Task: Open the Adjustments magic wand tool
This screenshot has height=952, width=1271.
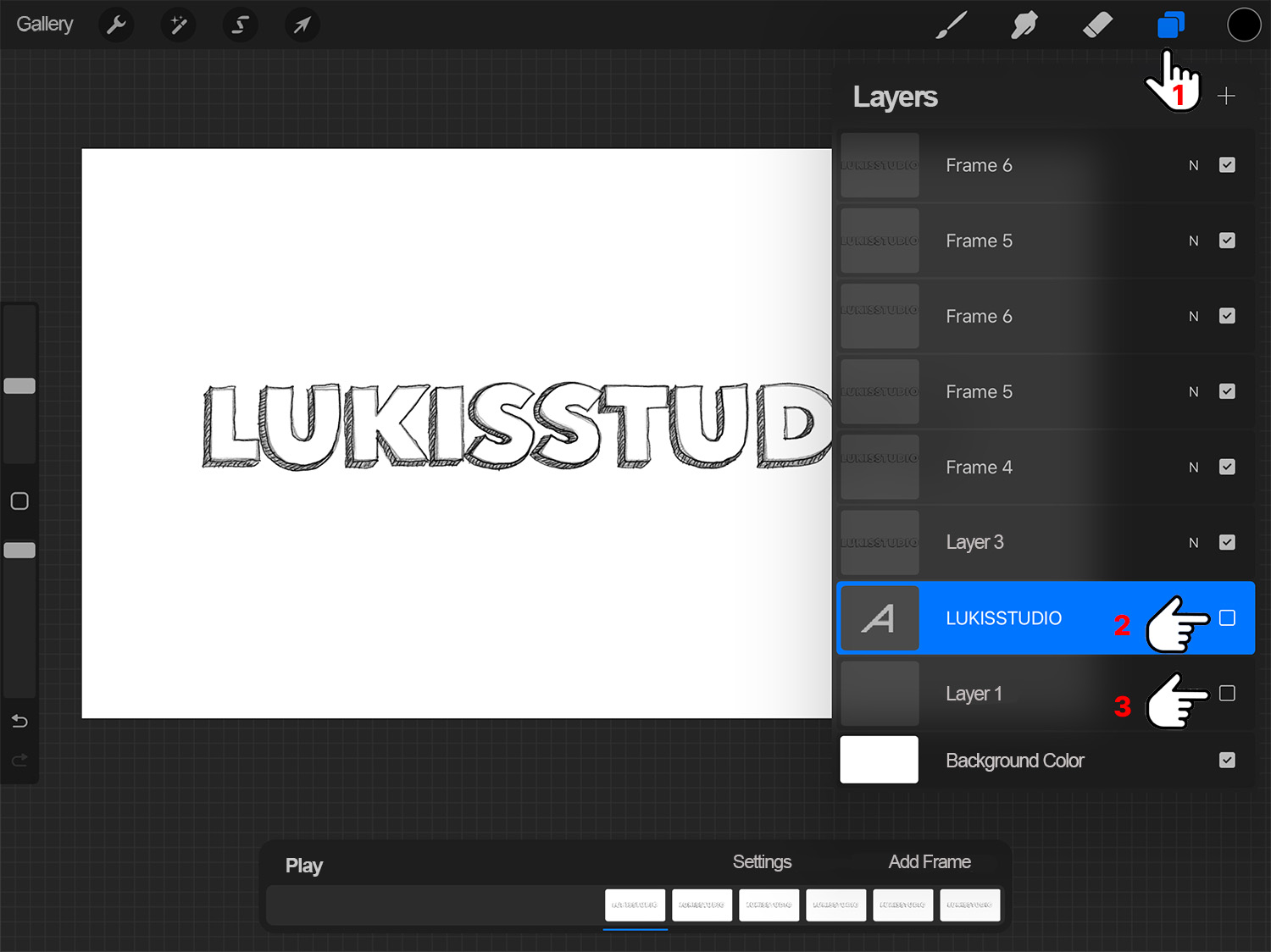Action: [178, 25]
